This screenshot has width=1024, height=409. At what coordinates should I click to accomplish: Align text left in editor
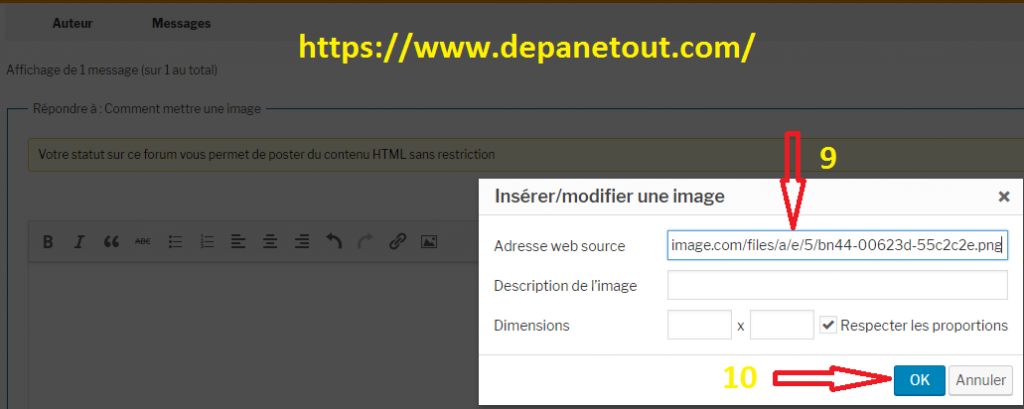(238, 242)
